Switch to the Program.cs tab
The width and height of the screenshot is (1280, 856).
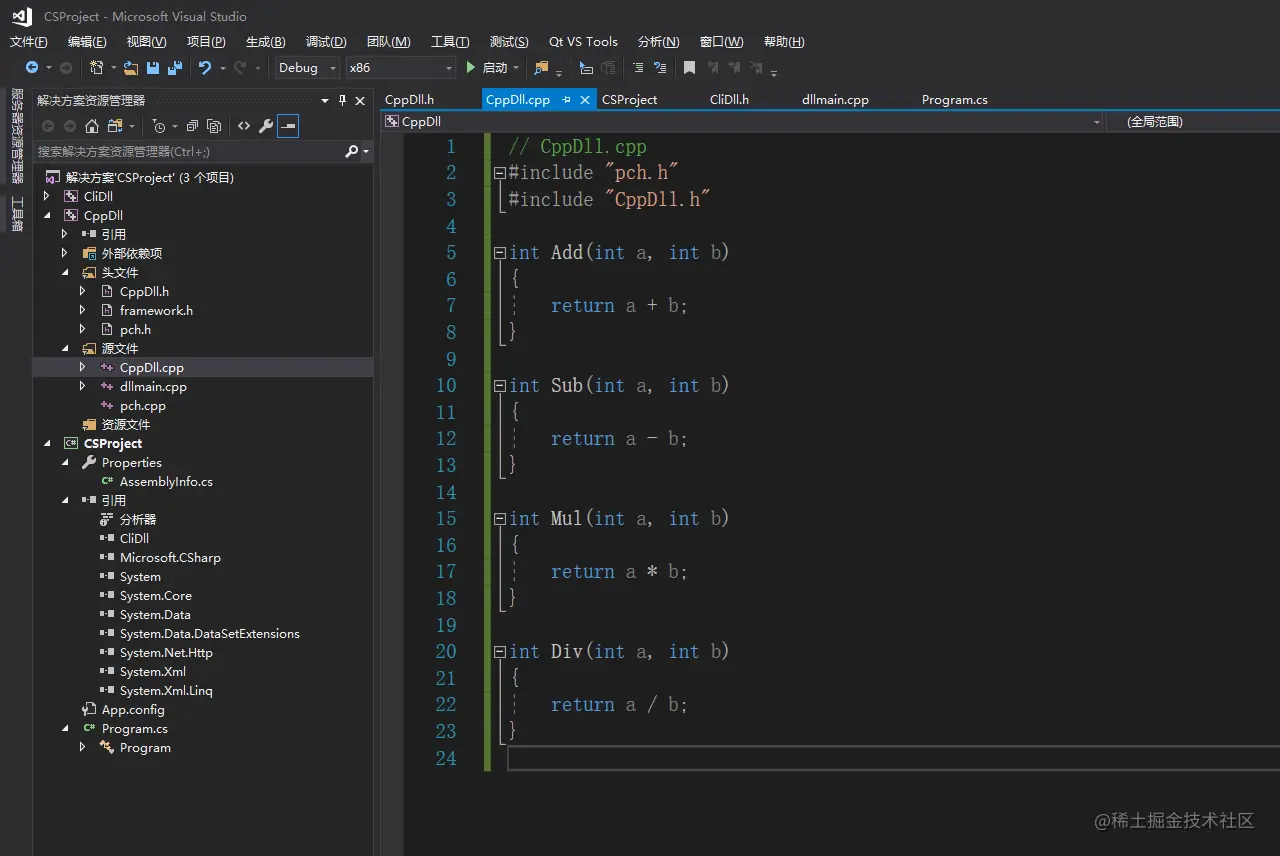954,100
